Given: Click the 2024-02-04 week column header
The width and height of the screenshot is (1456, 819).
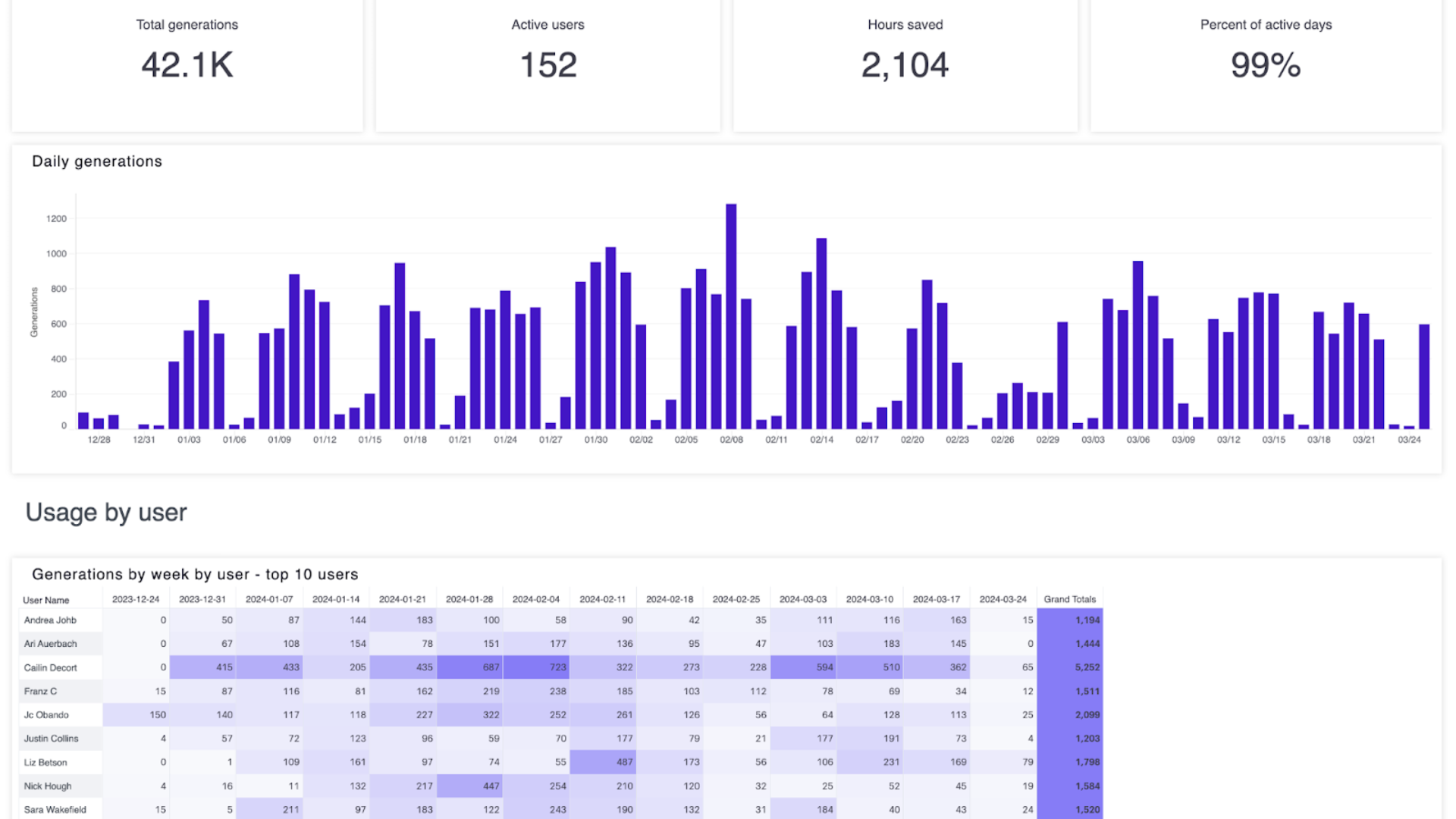Looking at the screenshot, I should (x=535, y=599).
